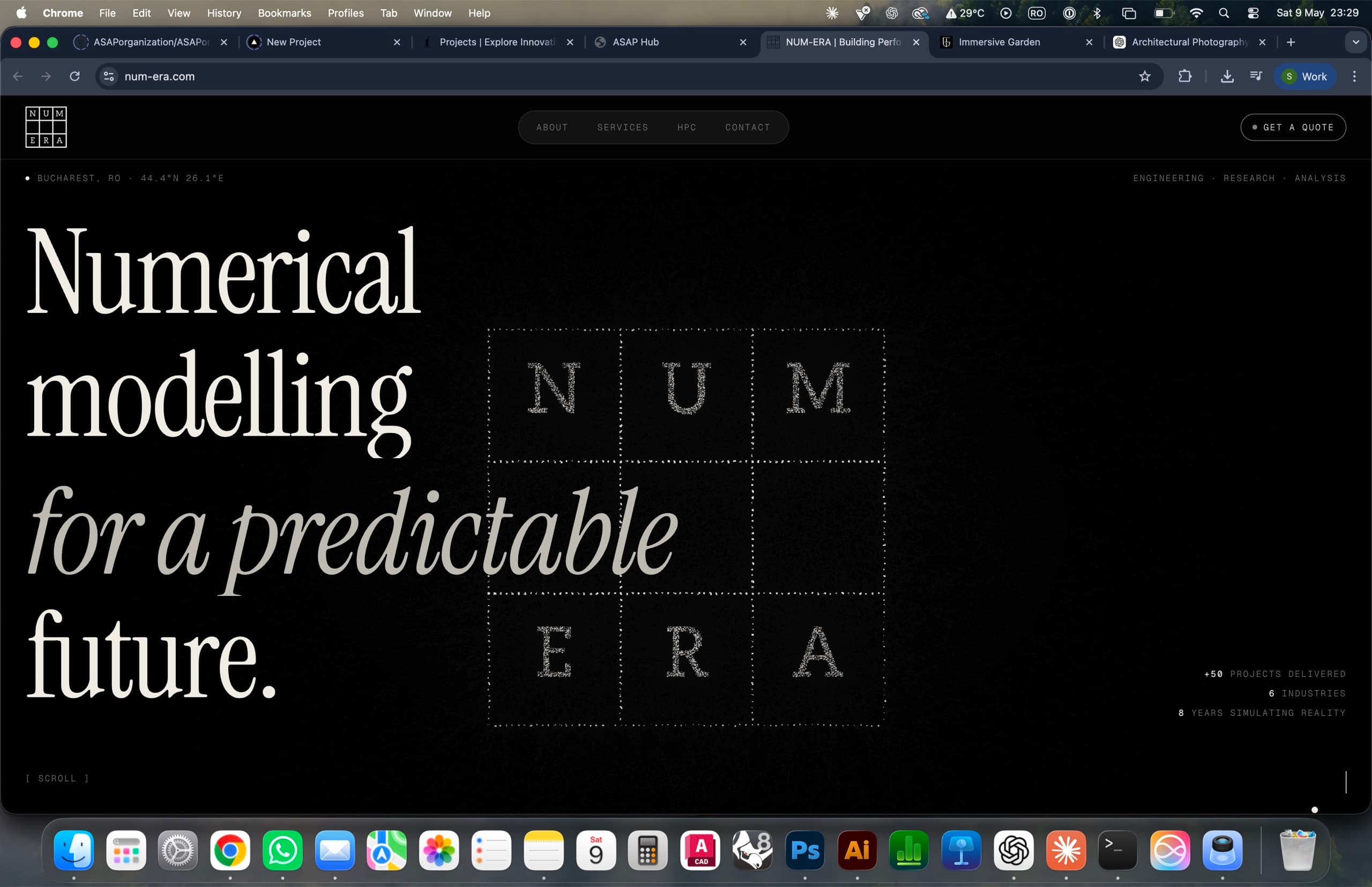Viewport: 1372px width, 887px height.
Task: Open Chrome three-dot menu
Action: point(1354,77)
